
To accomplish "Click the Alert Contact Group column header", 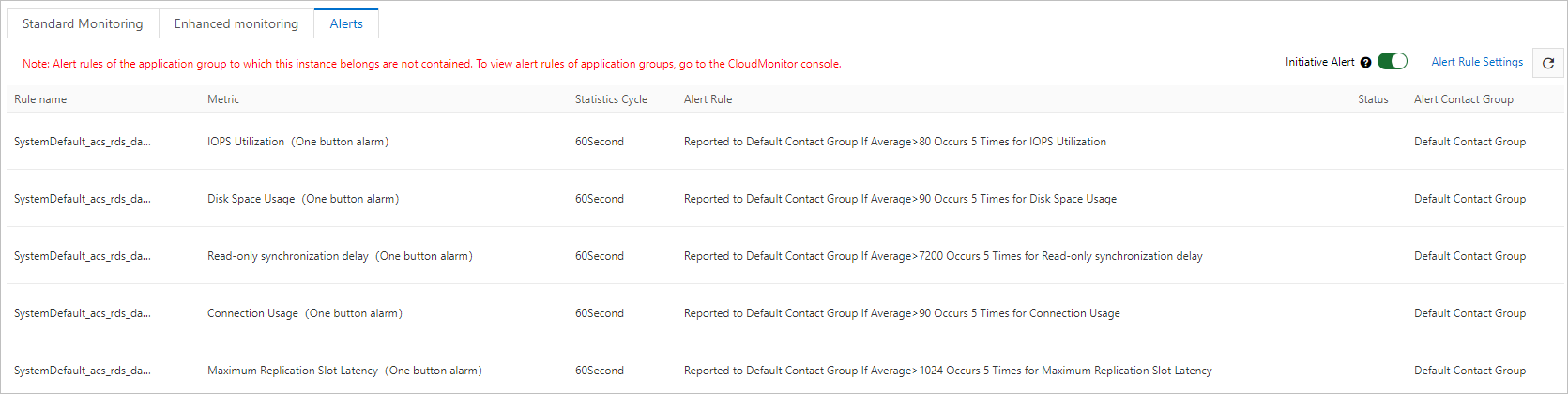I will click(x=1463, y=99).
